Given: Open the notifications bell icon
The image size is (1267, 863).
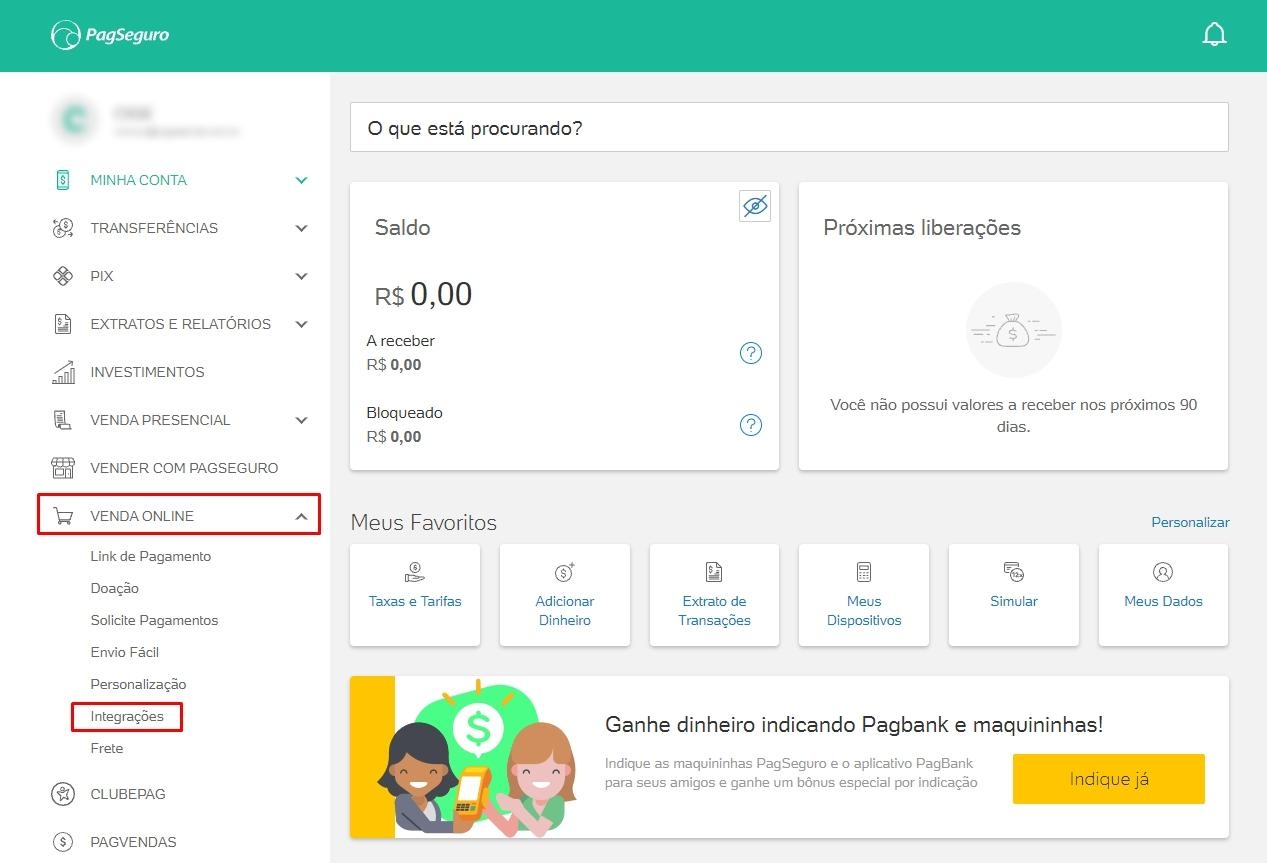Looking at the screenshot, I should click(1214, 35).
